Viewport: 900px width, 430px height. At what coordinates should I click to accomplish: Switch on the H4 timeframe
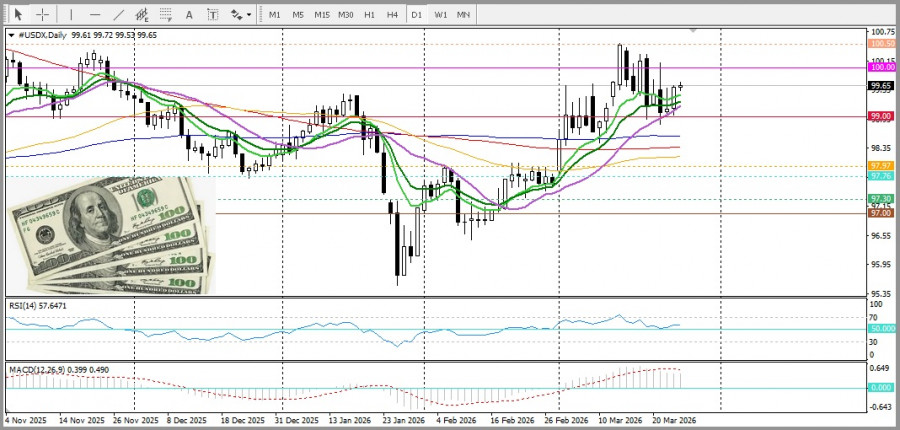coord(393,15)
